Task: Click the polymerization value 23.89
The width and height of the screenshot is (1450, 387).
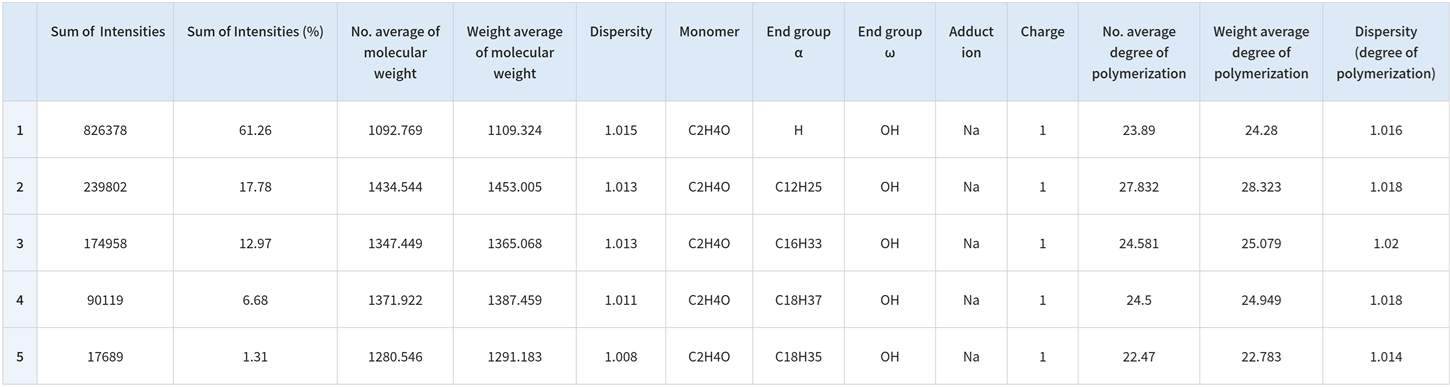Action: (1138, 130)
